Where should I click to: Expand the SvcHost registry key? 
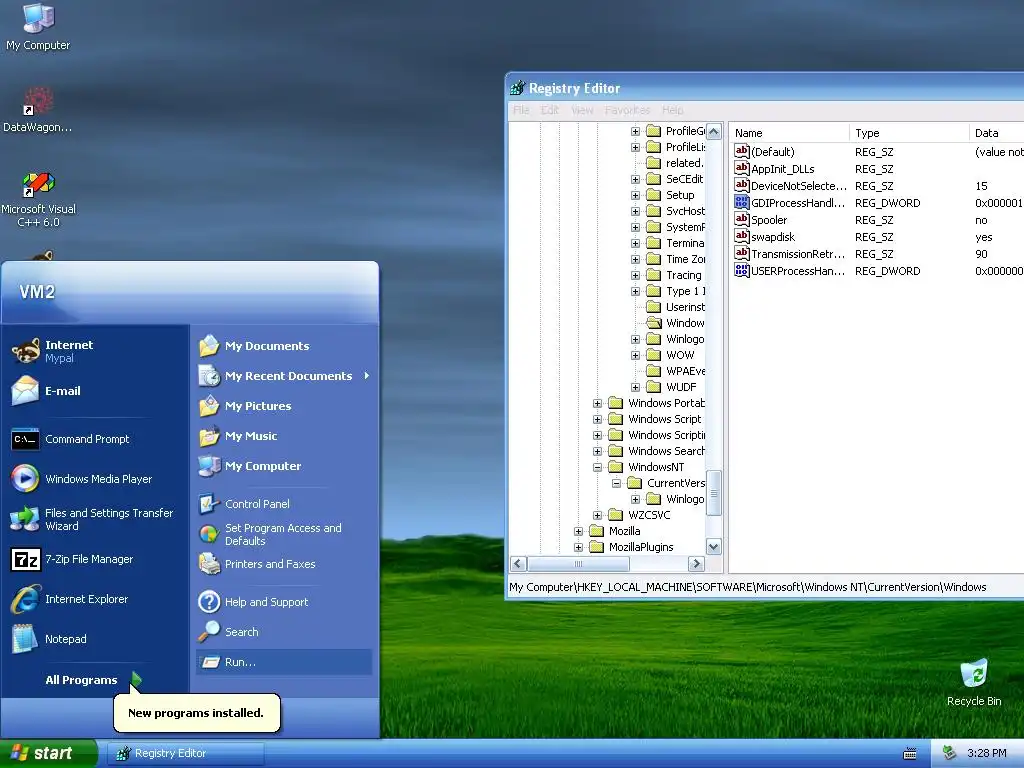click(635, 211)
